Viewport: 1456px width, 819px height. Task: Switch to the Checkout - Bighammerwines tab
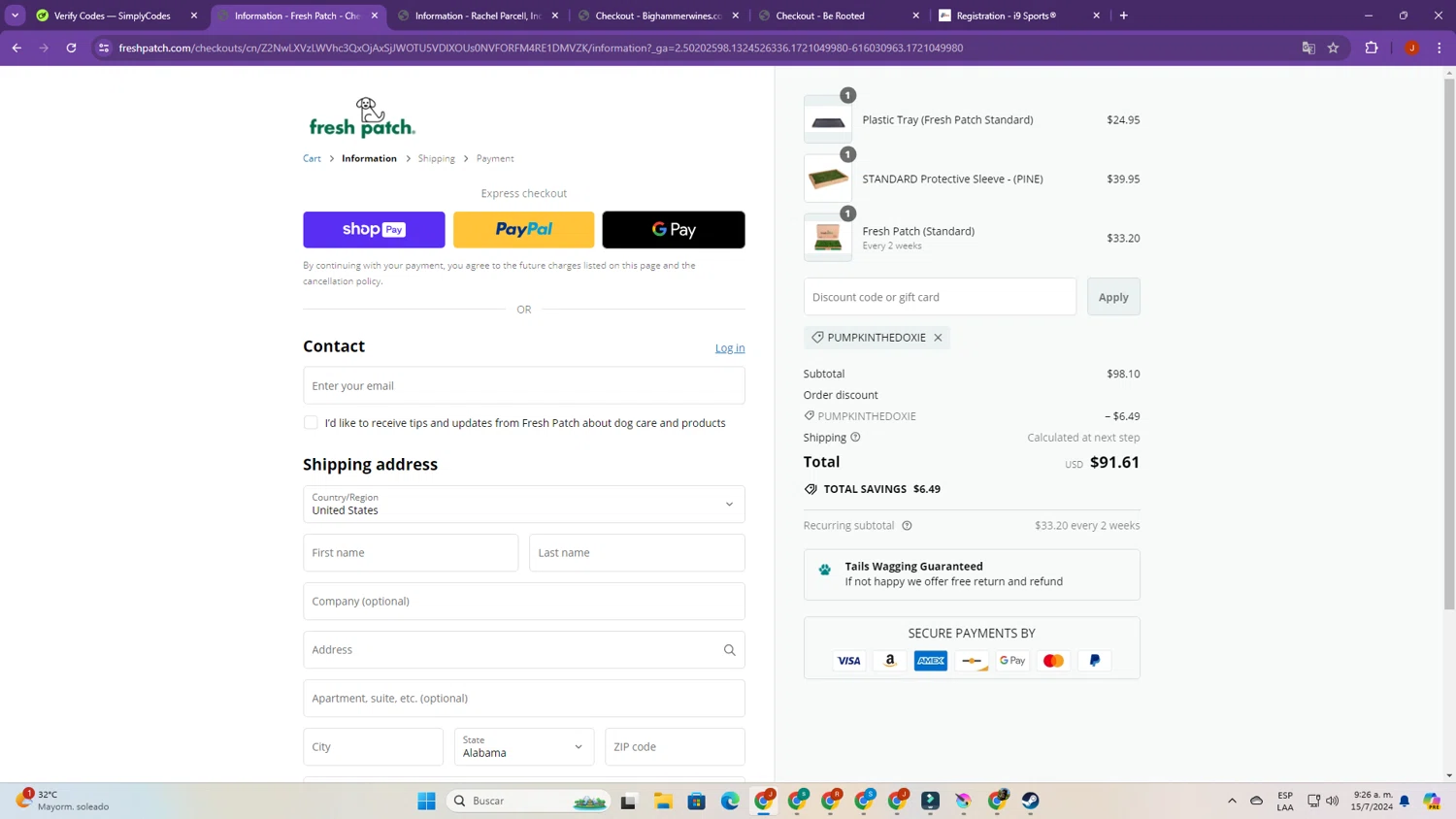[658, 16]
